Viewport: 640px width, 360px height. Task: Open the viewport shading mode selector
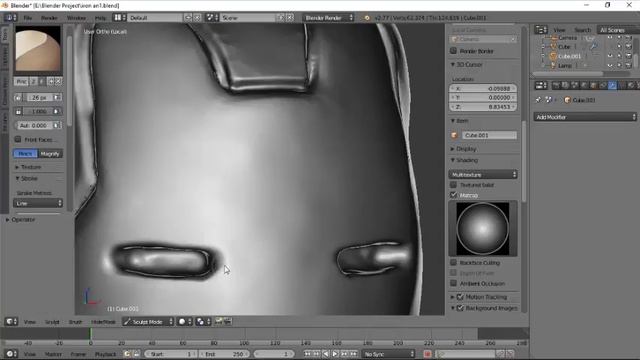pos(185,322)
